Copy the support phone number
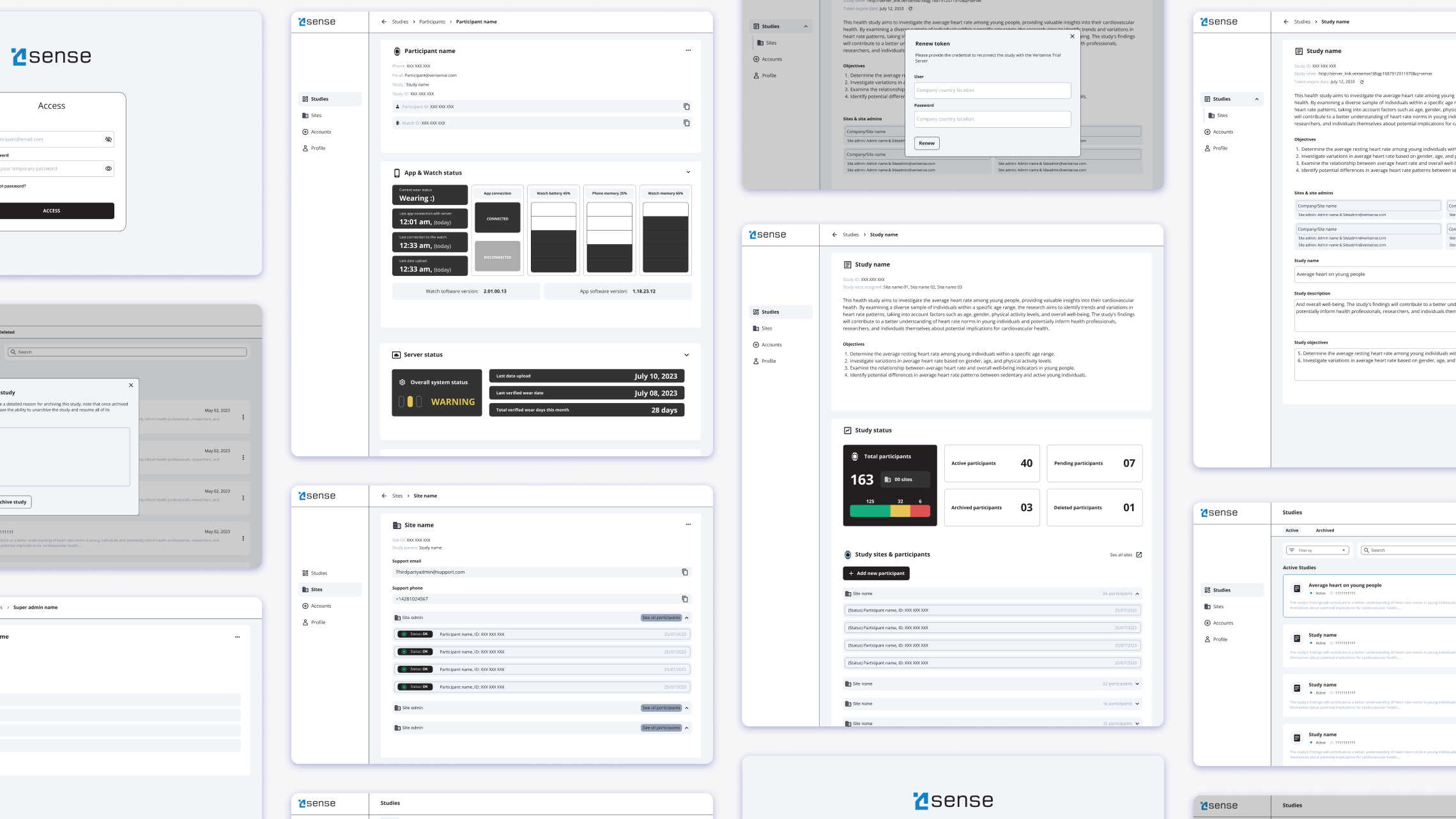 684,599
